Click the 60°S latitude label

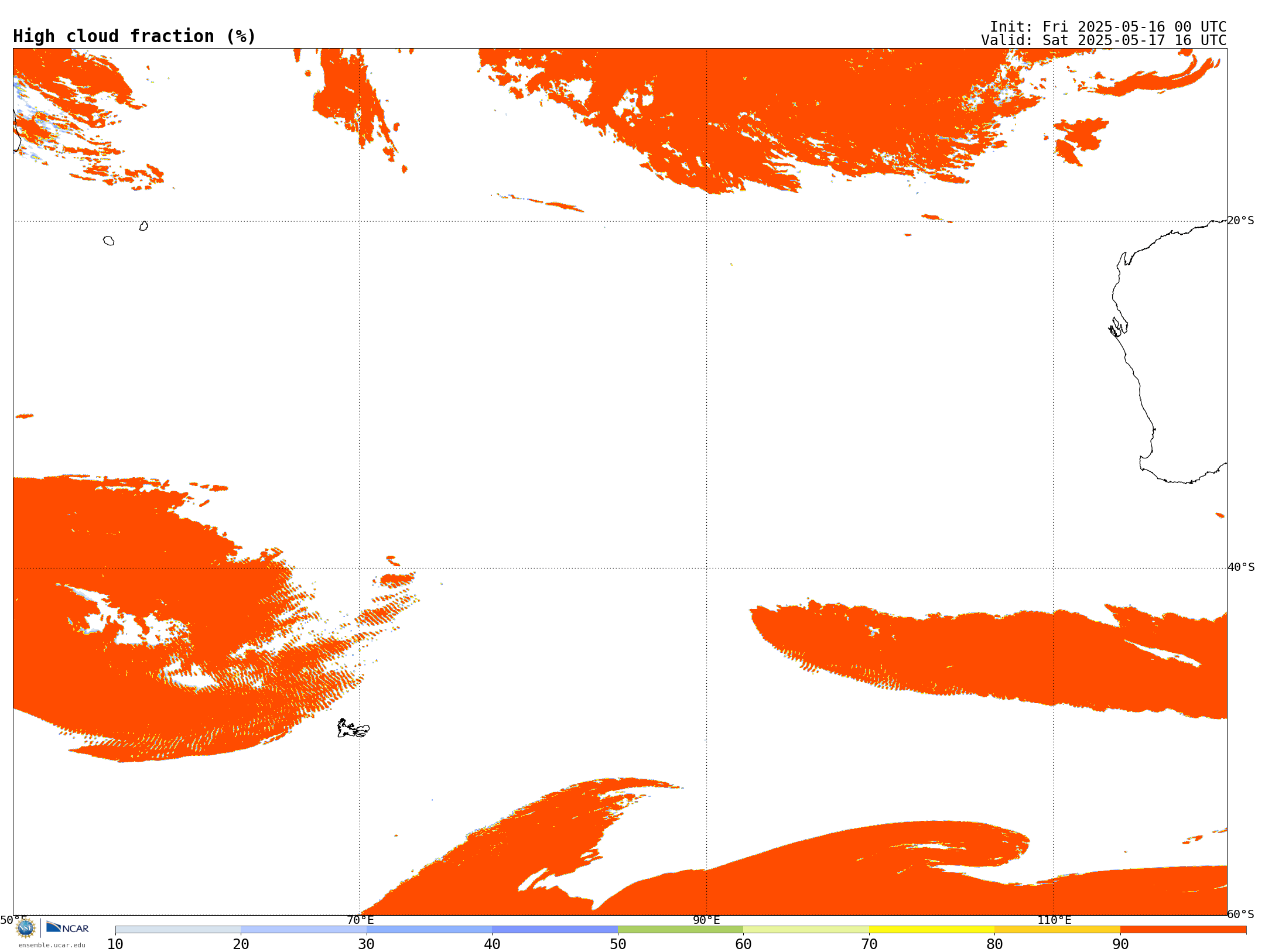point(1241,914)
